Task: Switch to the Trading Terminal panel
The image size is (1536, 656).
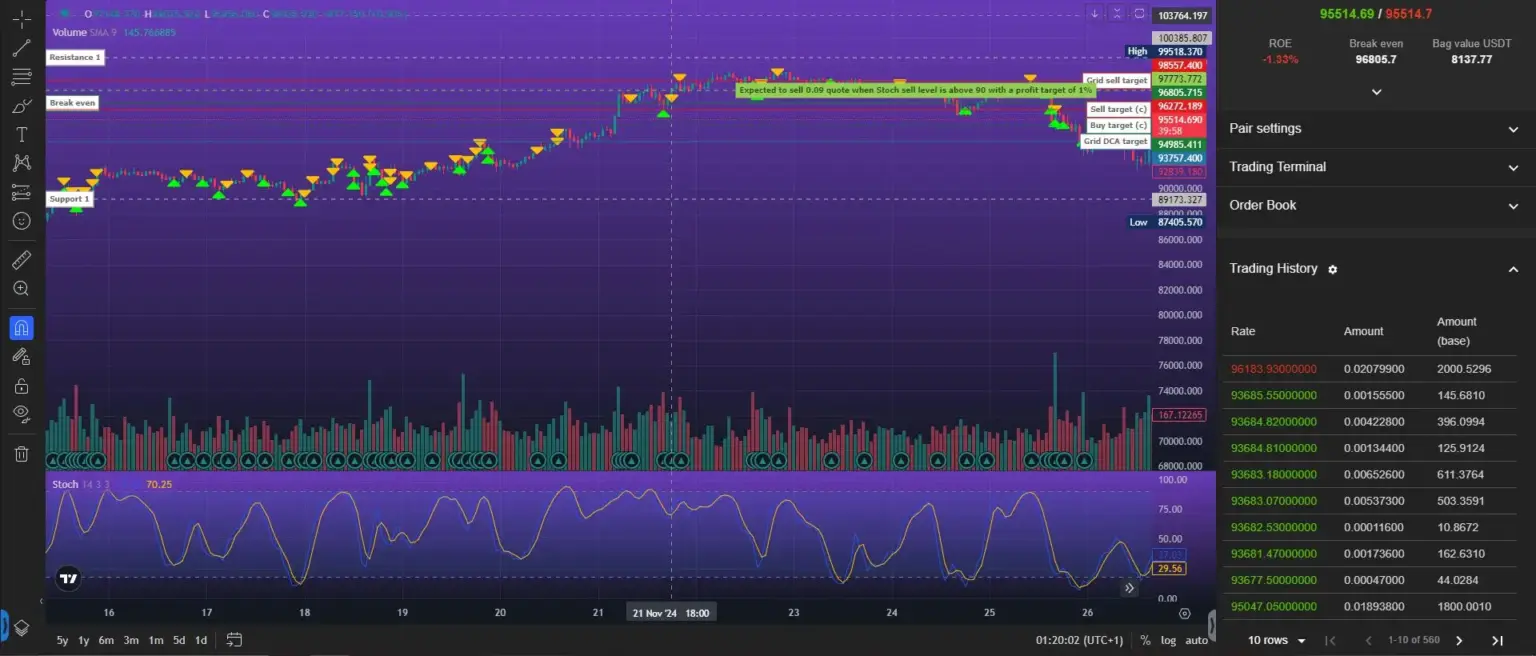Action: point(1376,166)
